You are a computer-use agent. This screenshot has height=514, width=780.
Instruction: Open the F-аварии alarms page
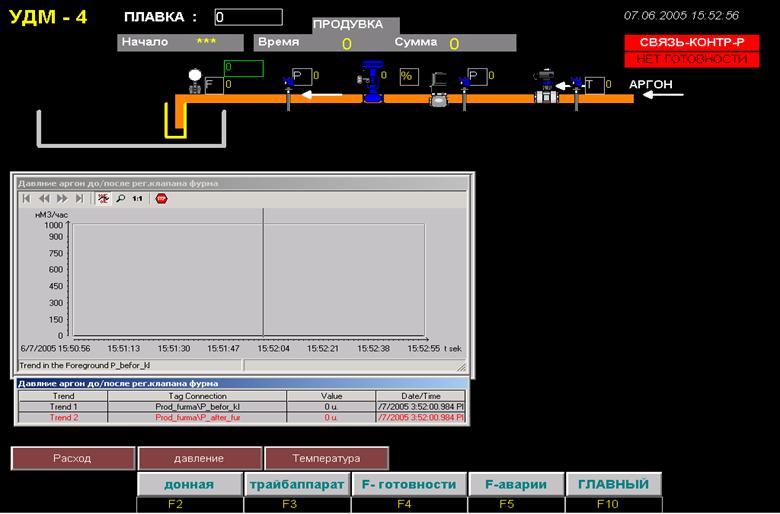click(516, 484)
